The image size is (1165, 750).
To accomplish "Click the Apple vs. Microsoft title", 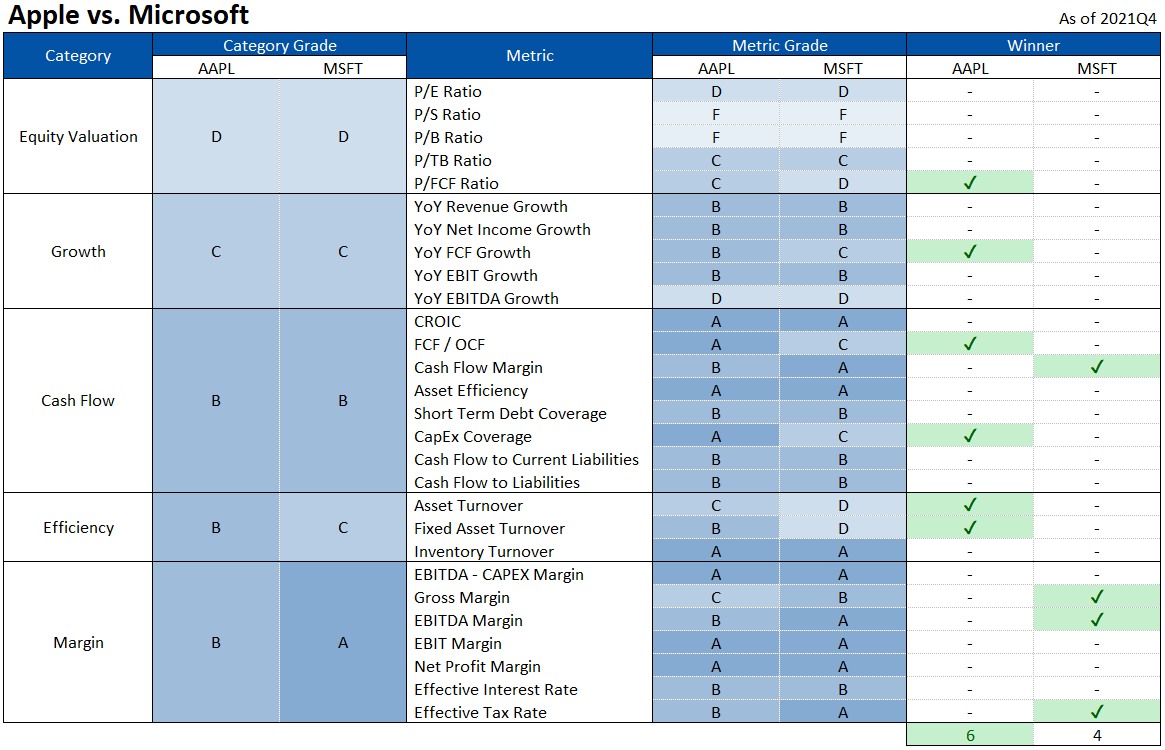I will (129, 15).
